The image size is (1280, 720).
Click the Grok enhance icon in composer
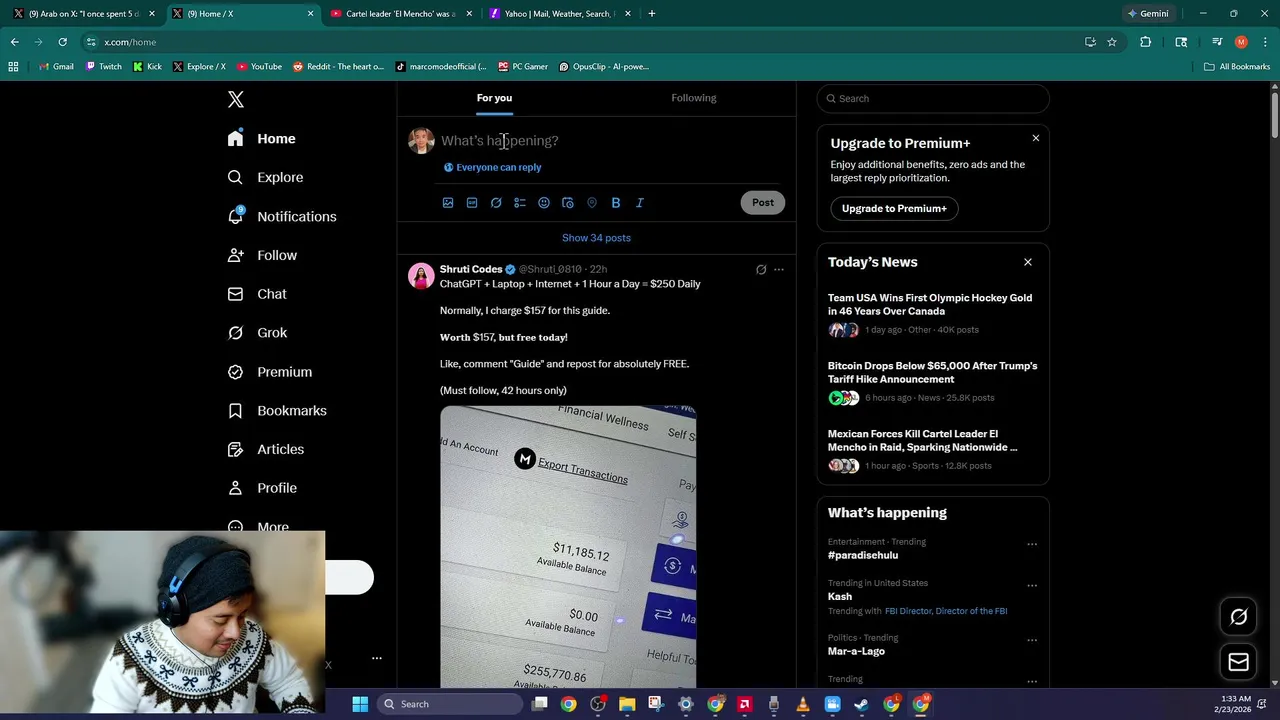(x=496, y=203)
